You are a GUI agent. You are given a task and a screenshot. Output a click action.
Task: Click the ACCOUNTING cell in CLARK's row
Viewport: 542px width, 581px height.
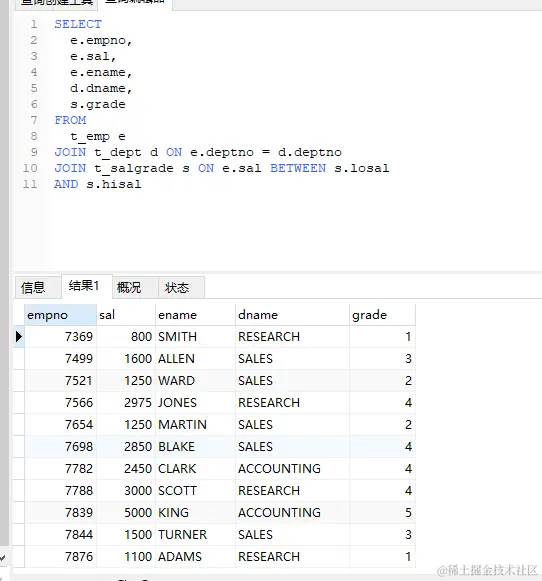tap(292, 469)
